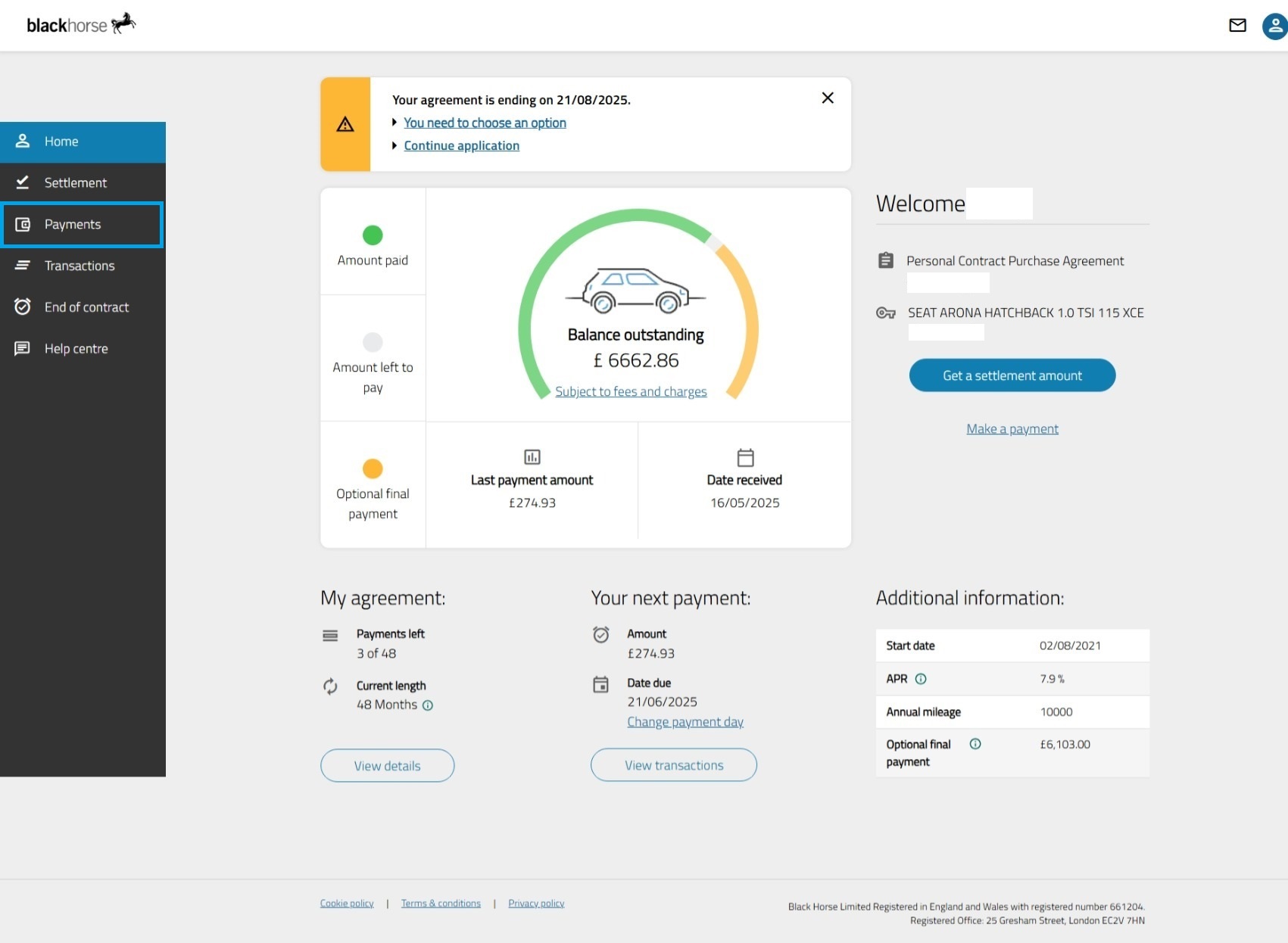Open Help centre in the sidebar

(x=83, y=349)
